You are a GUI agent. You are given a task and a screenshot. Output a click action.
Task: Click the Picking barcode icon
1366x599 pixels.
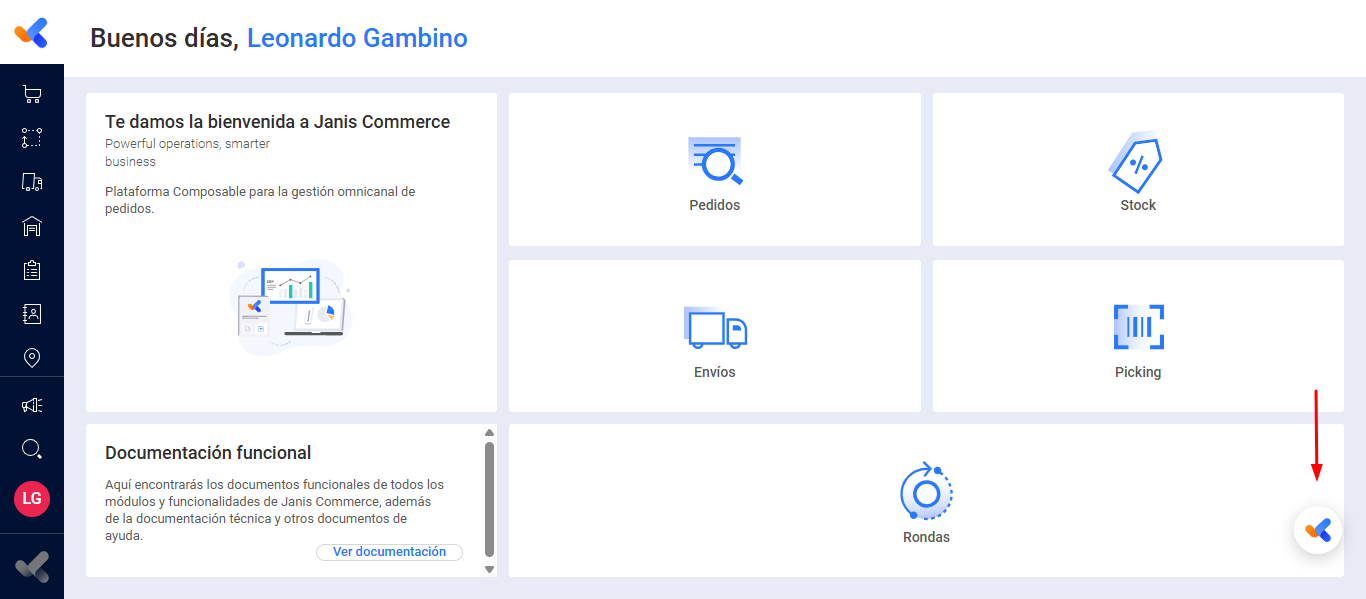click(x=1138, y=327)
